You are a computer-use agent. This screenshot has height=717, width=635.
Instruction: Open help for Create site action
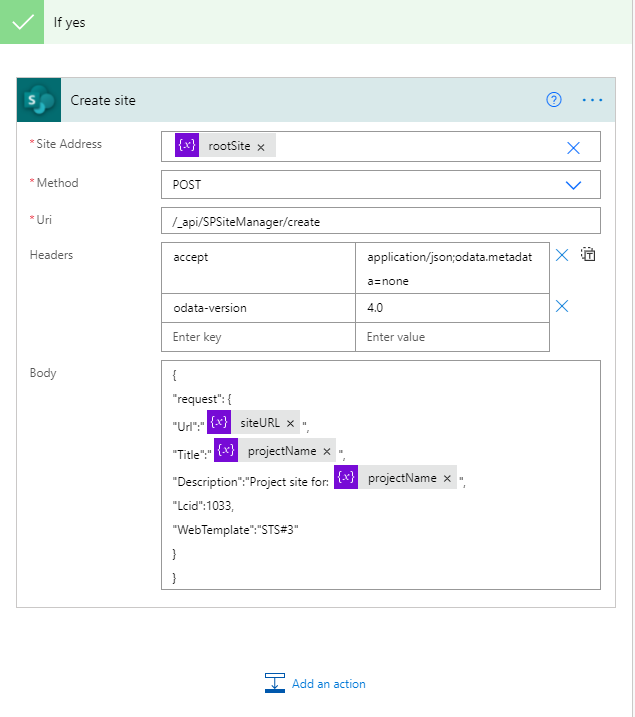tap(554, 100)
